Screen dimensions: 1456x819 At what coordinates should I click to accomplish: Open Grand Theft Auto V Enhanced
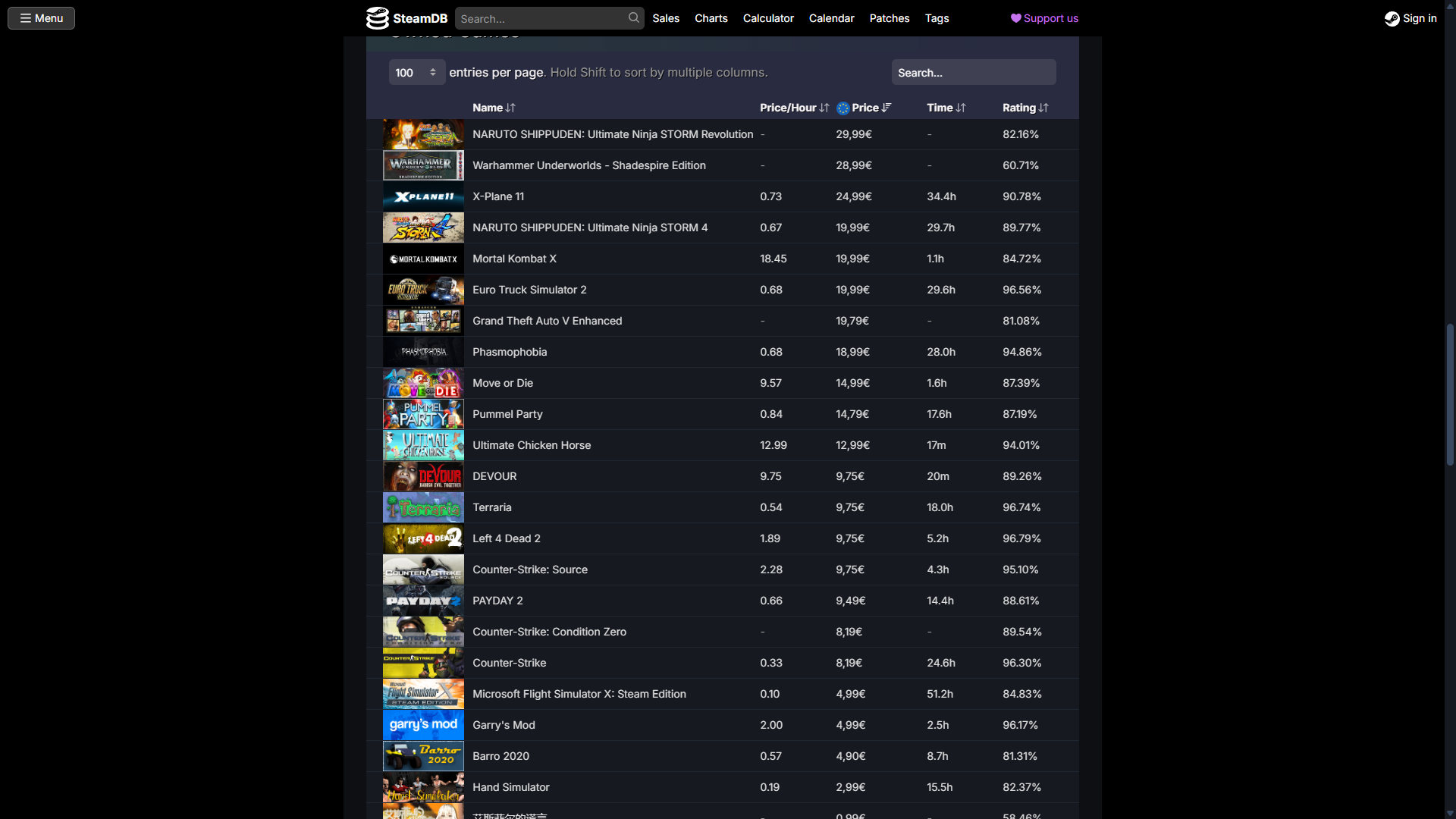pos(547,321)
